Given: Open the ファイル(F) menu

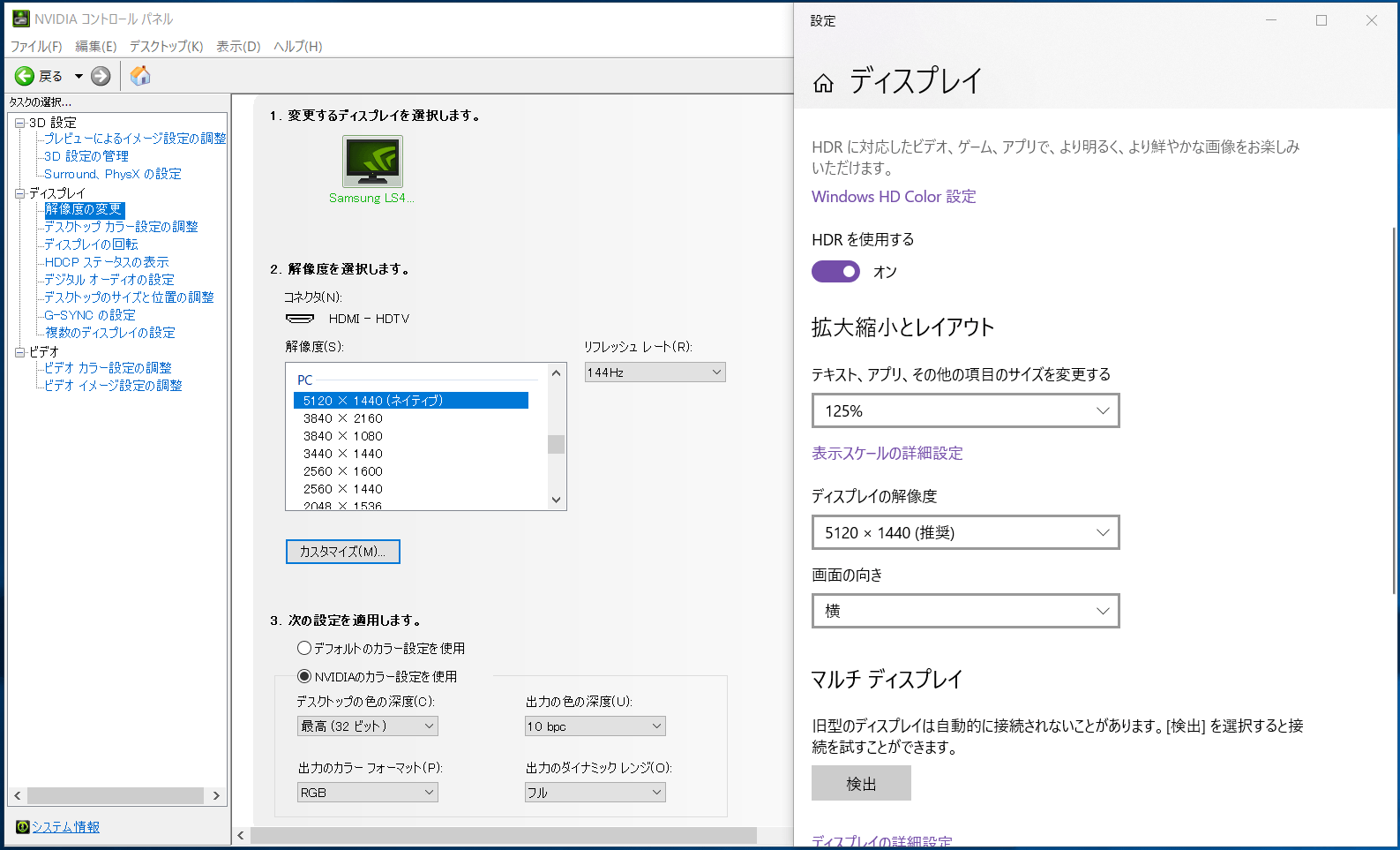Looking at the screenshot, I should point(36,46).
